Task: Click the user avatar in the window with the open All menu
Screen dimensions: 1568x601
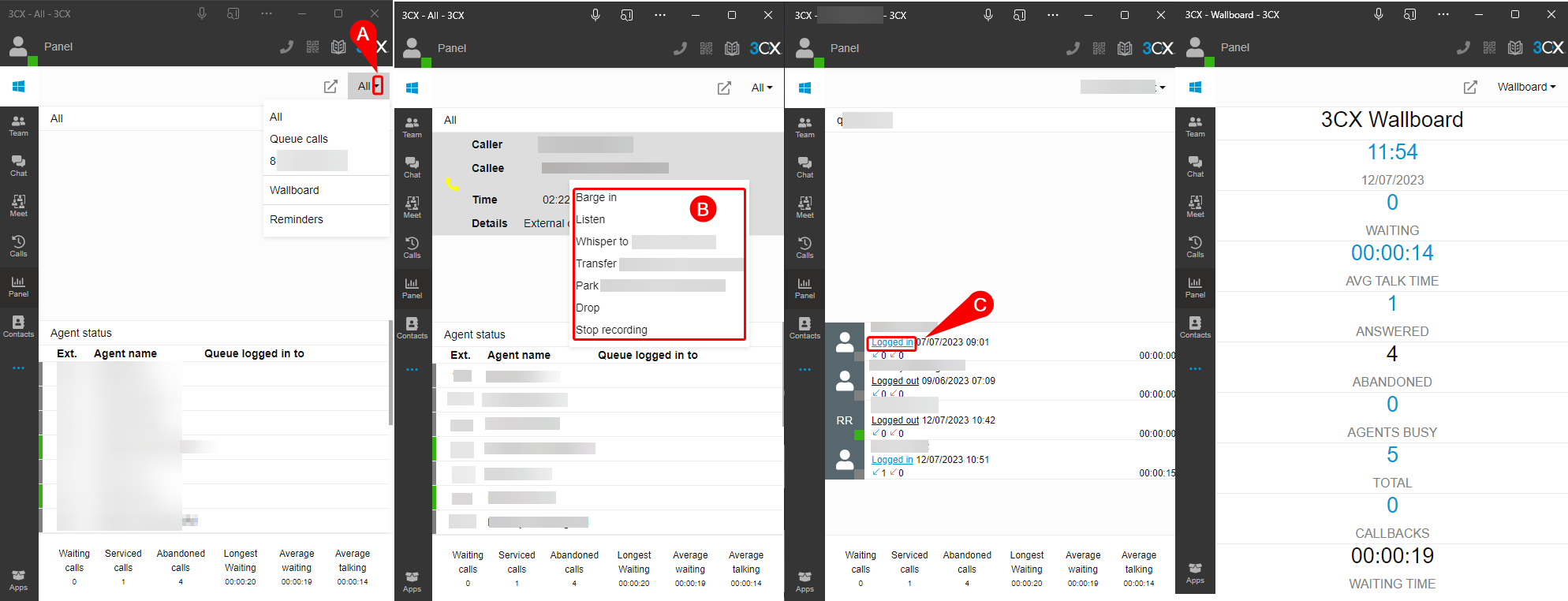Action: tap(18, 47)
